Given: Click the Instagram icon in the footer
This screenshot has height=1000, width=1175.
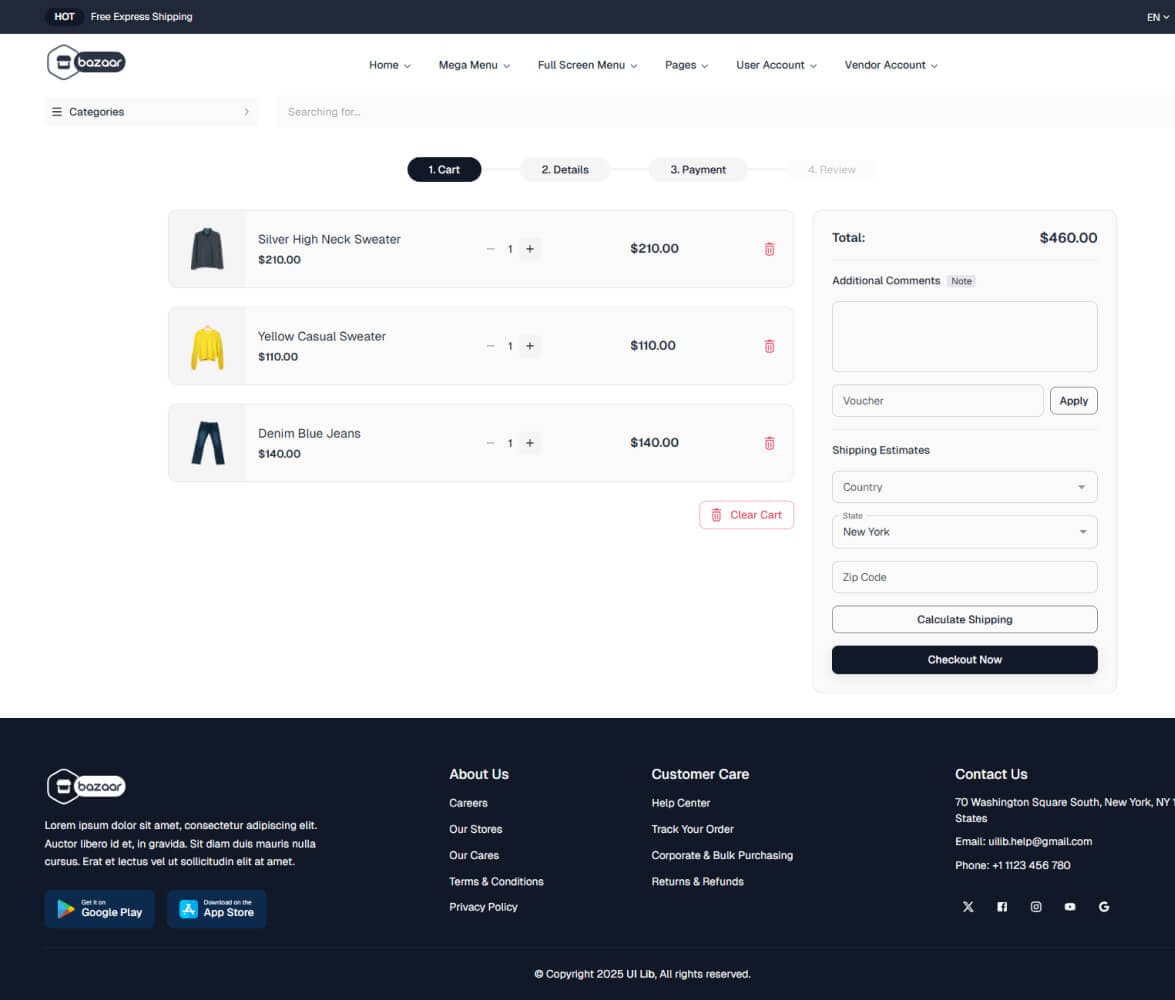Looking at the screenshot, I should tap(1036, 906).
